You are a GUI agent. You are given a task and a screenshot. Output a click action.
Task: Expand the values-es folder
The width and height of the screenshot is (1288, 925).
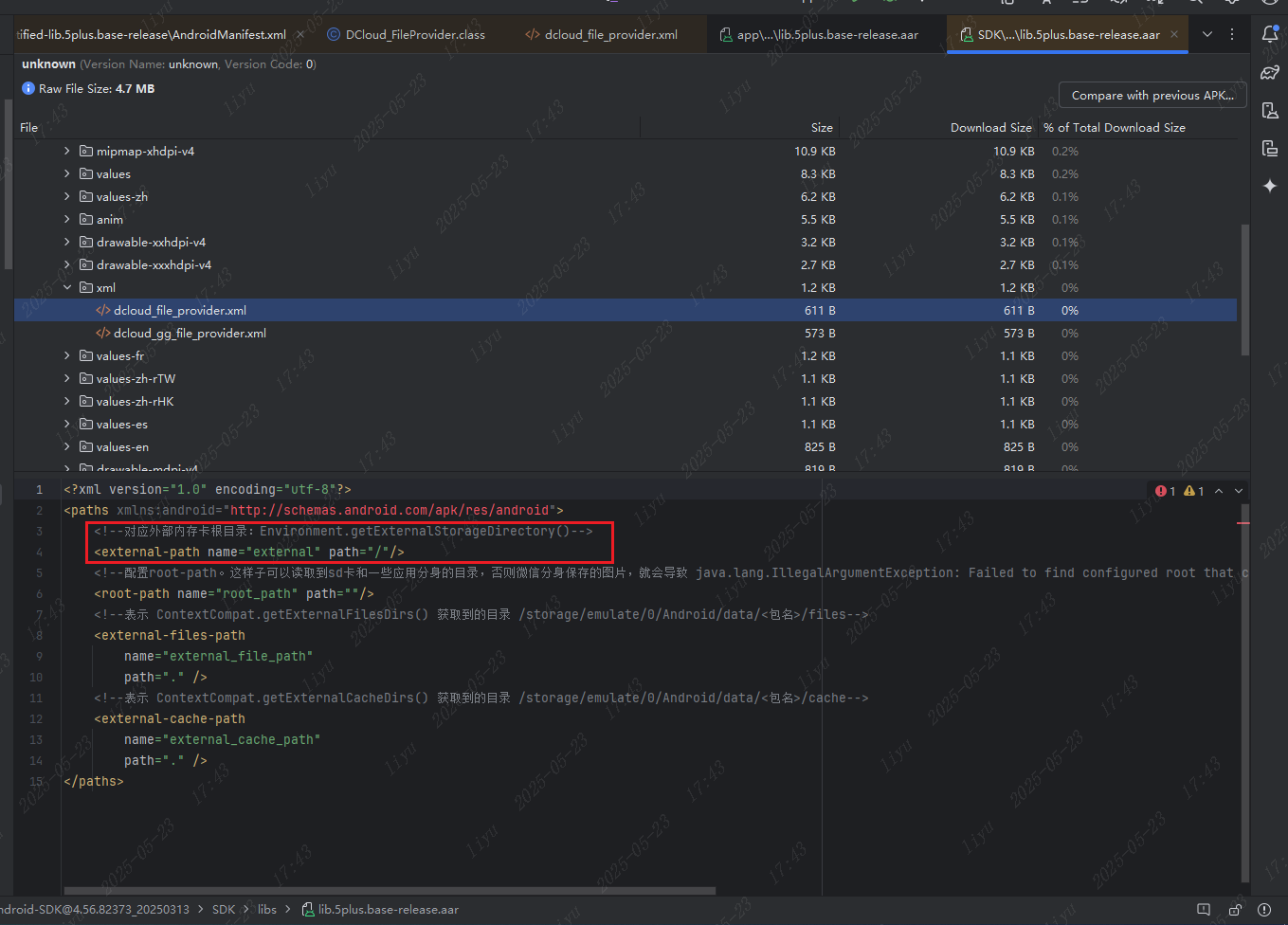[x=66, y=425]
